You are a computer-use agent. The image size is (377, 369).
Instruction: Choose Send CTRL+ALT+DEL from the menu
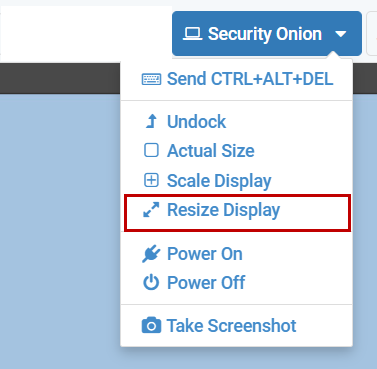(236, 79)
